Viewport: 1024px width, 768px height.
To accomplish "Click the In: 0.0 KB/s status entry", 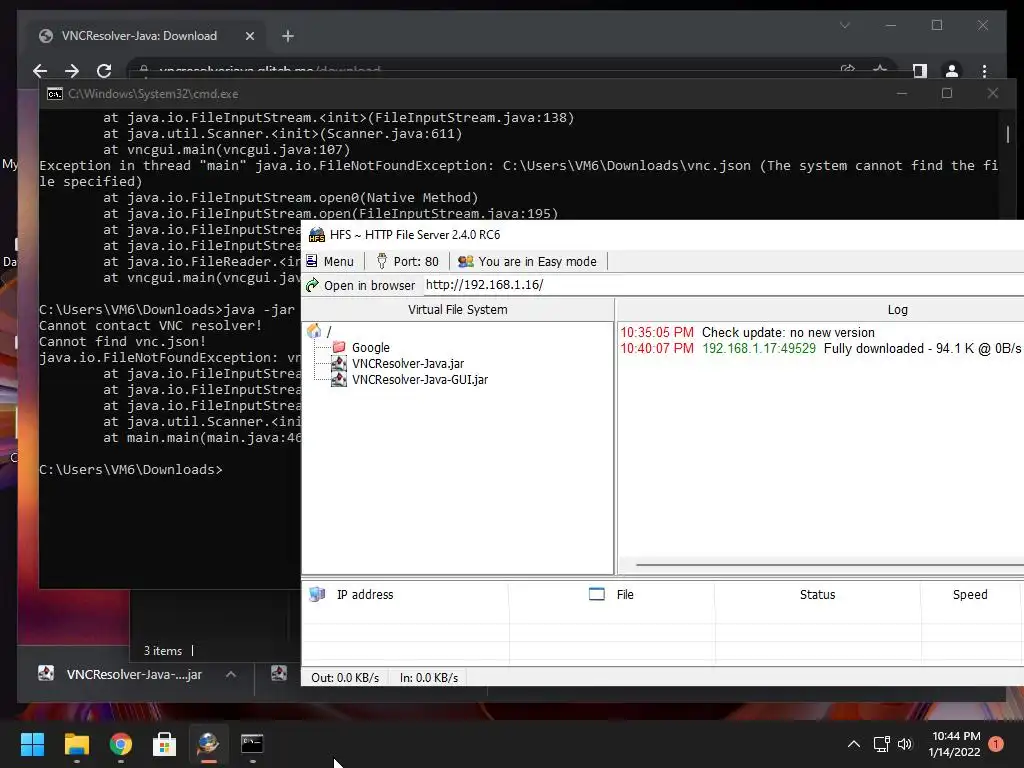I will [x=428, y=678].
